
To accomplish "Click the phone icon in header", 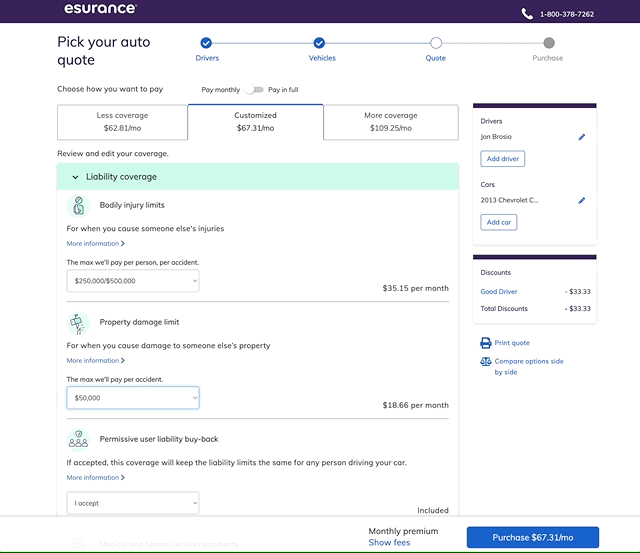I will click(527, 14).
